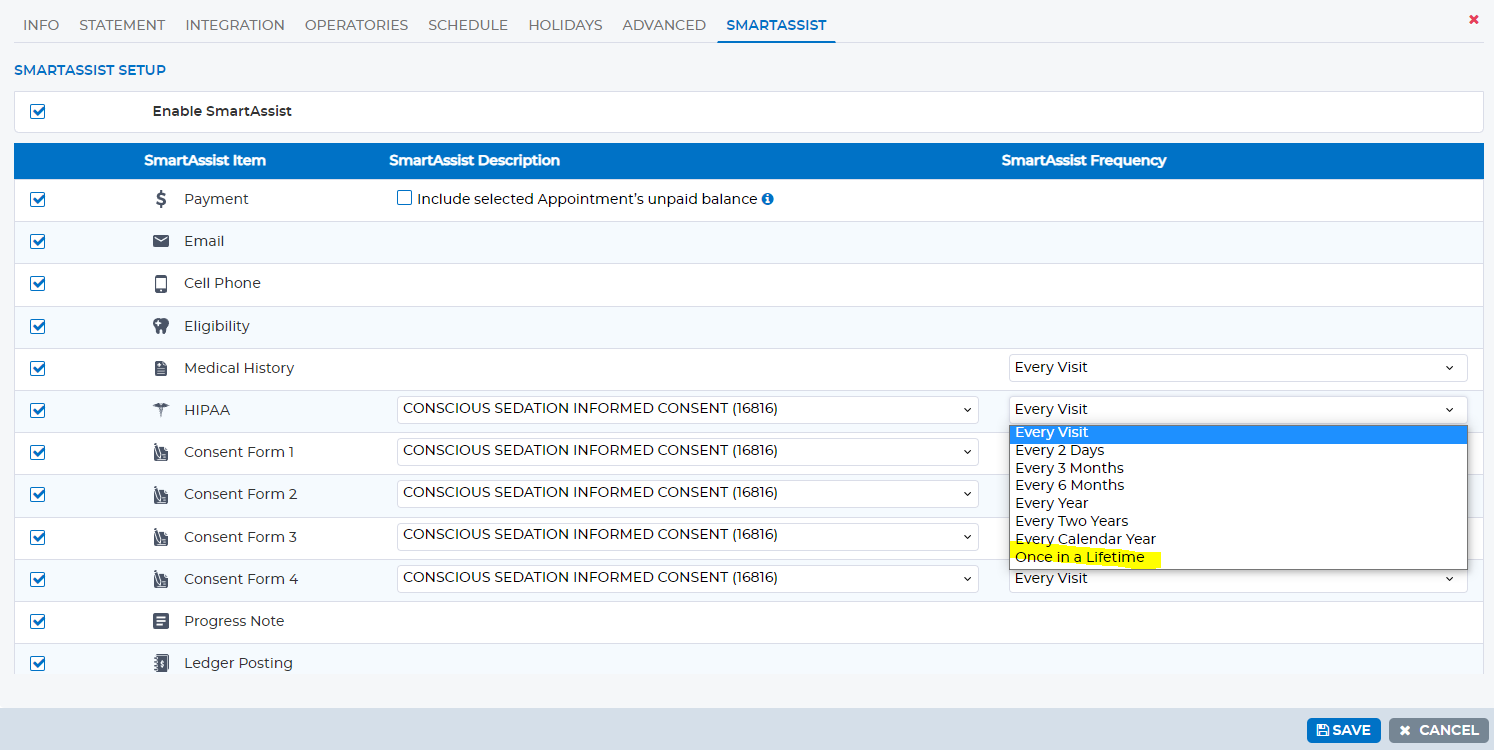
Task: Switch to the INFO tab
Action: [x=41, y=25]
